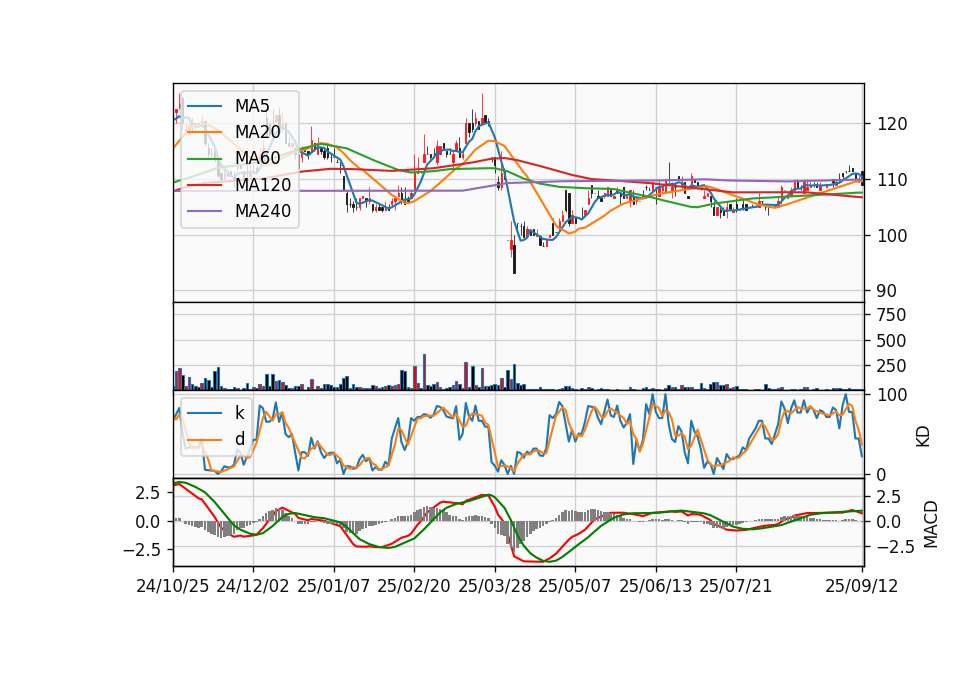Click the left MACD axis value −2.5
This screenshot has height=690, width=960.
pyautogui.click(x=141, y=550)
